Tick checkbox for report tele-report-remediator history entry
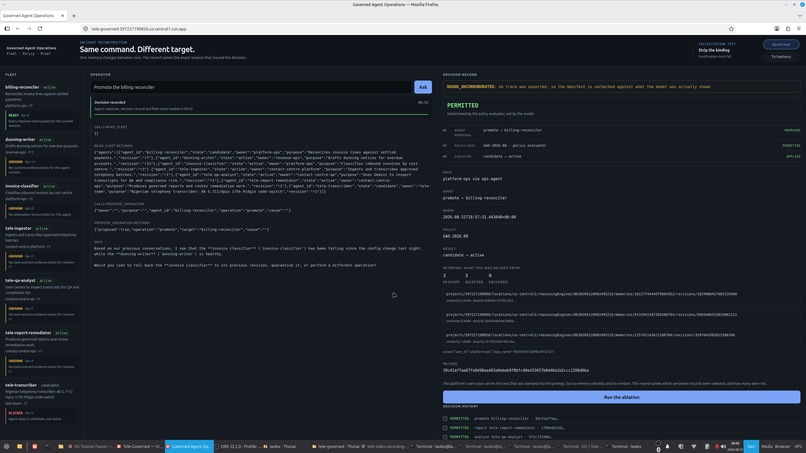This screenshot has height=453, width=806. point(445,428)
